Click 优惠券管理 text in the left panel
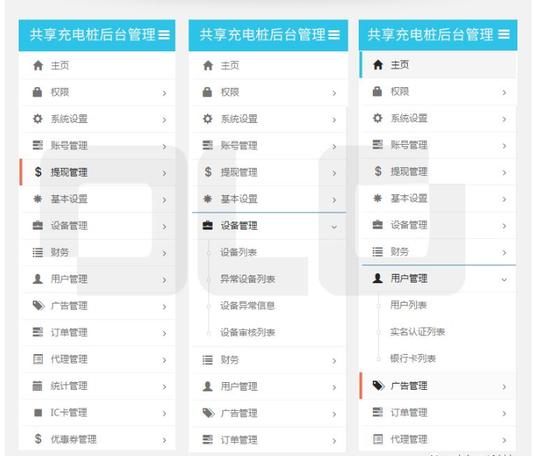Image resolution: width=540 pixels, height=456 pixels. click(x=73, y=439)
